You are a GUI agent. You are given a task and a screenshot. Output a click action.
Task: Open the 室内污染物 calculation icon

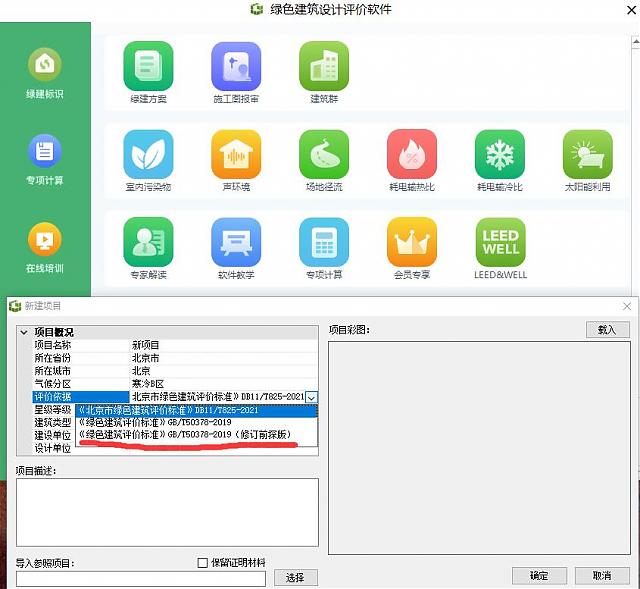(148, 154)
